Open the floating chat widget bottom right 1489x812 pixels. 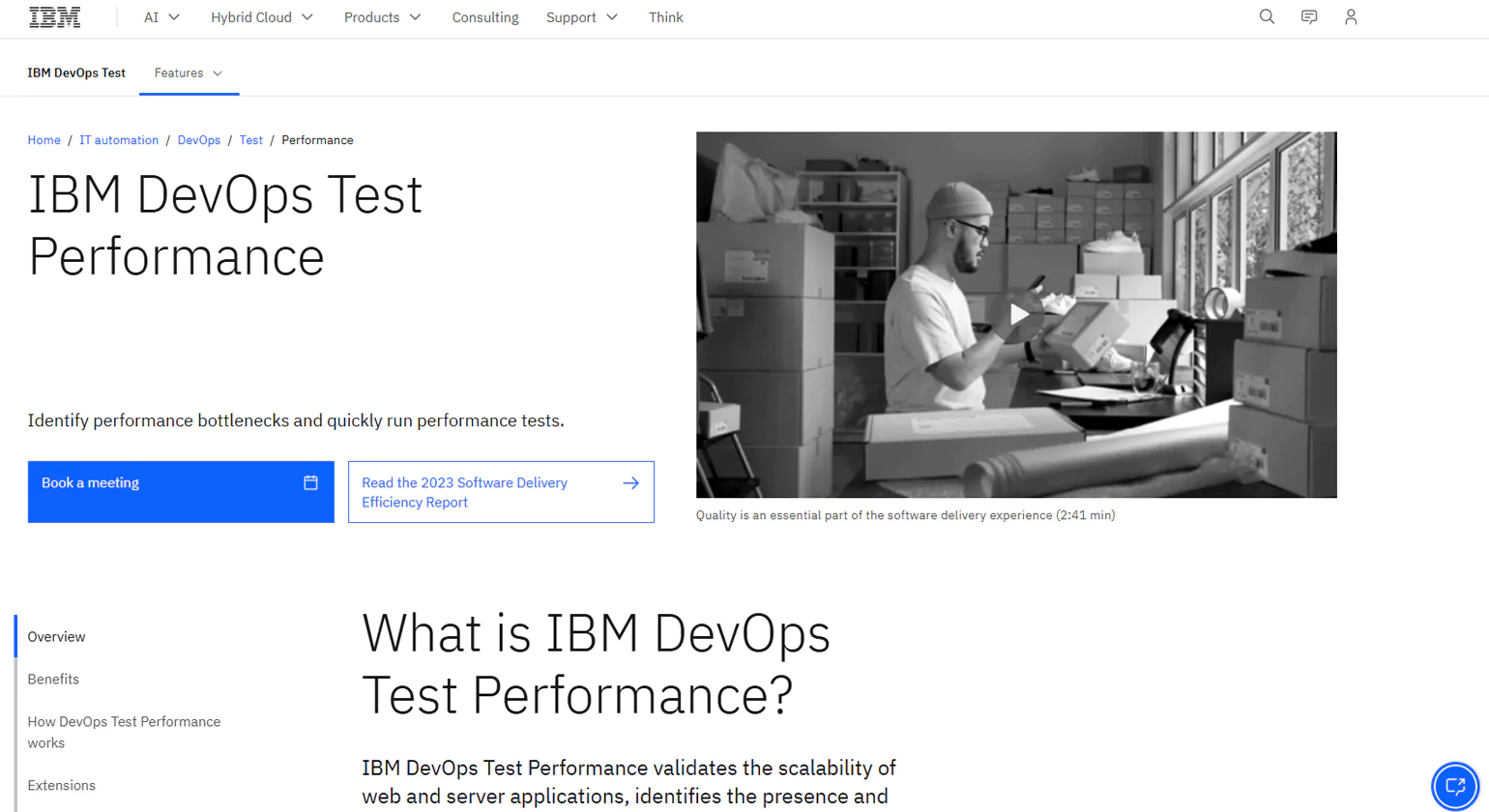tap(1455, 786)
